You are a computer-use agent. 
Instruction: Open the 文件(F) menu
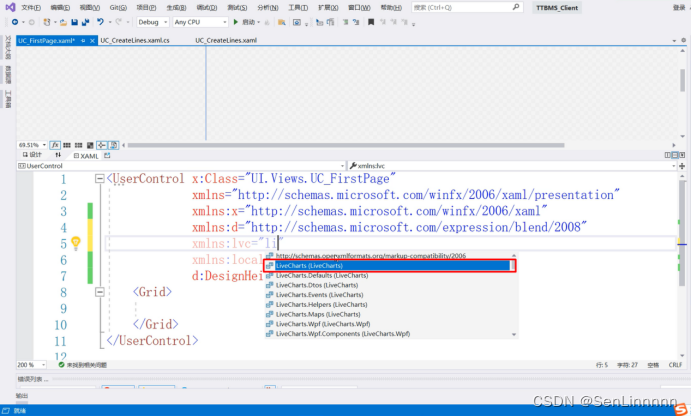click(x=30, y=8)
